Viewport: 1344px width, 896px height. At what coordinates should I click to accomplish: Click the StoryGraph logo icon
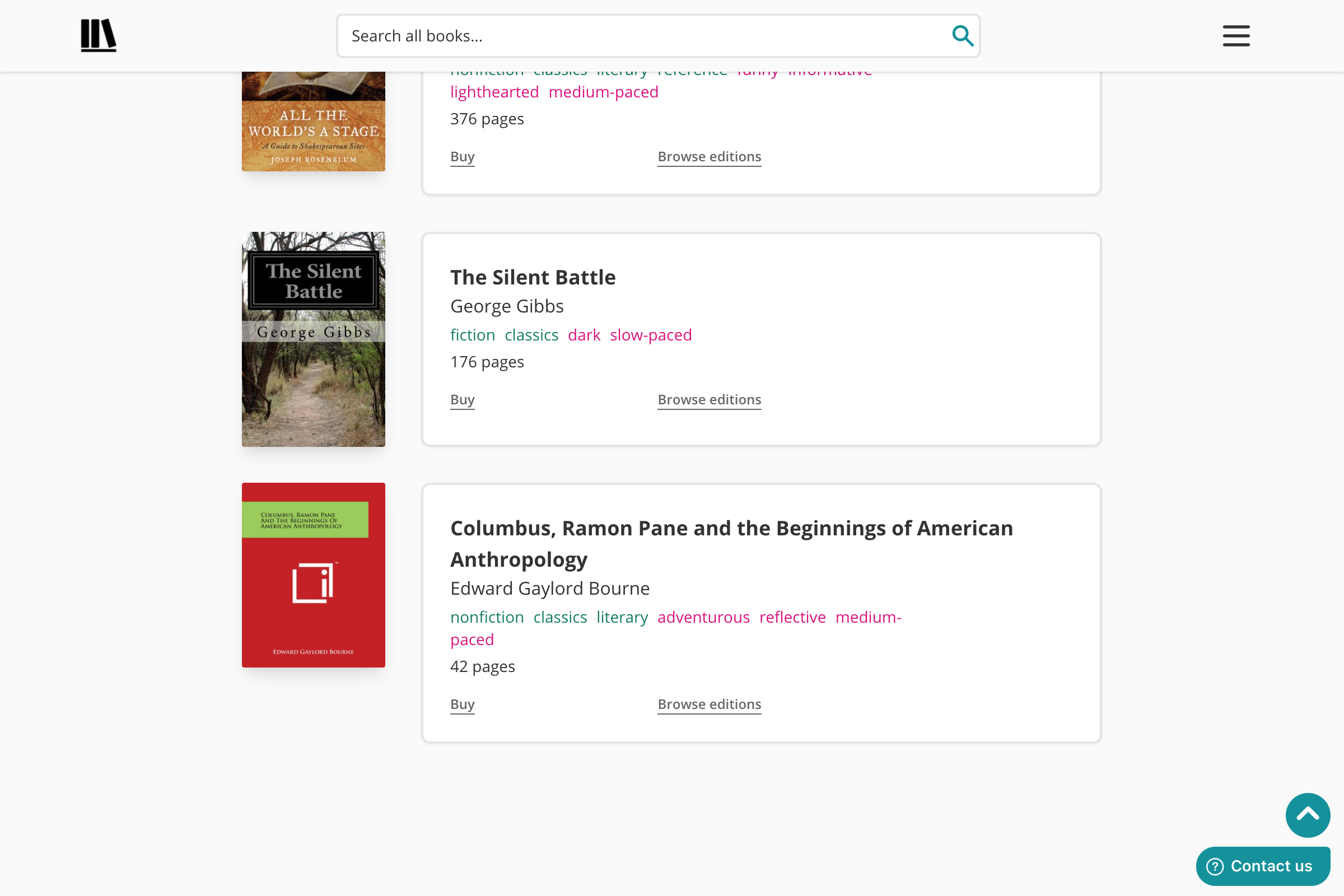[x=99, y=35]
